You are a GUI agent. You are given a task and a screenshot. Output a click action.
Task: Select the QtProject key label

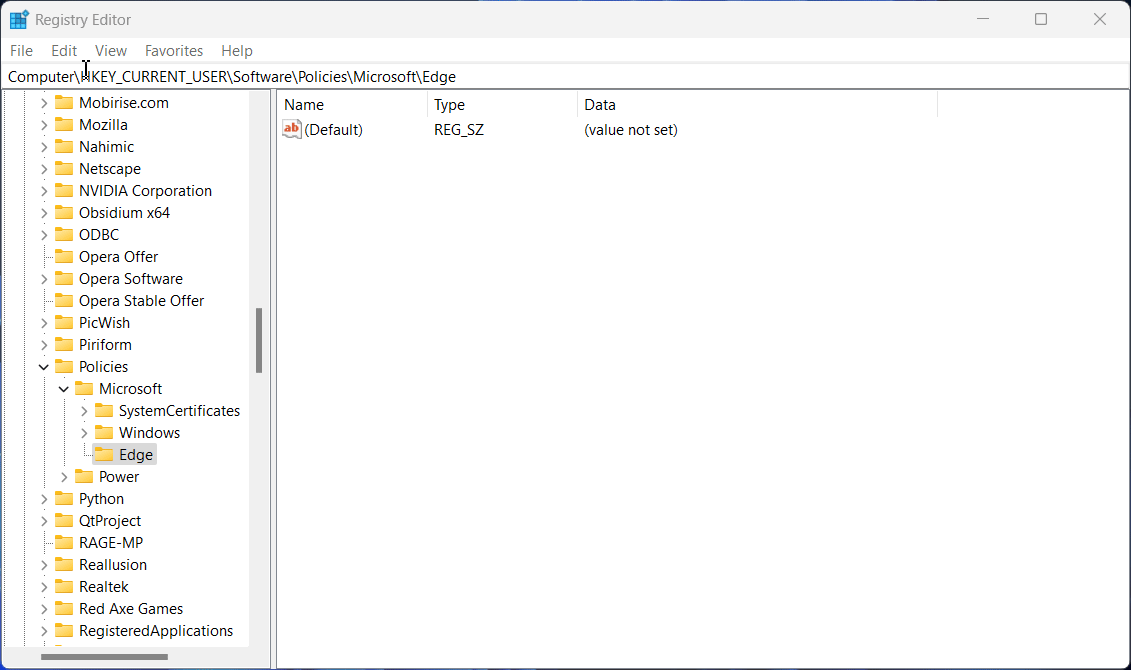coord(110,521)
